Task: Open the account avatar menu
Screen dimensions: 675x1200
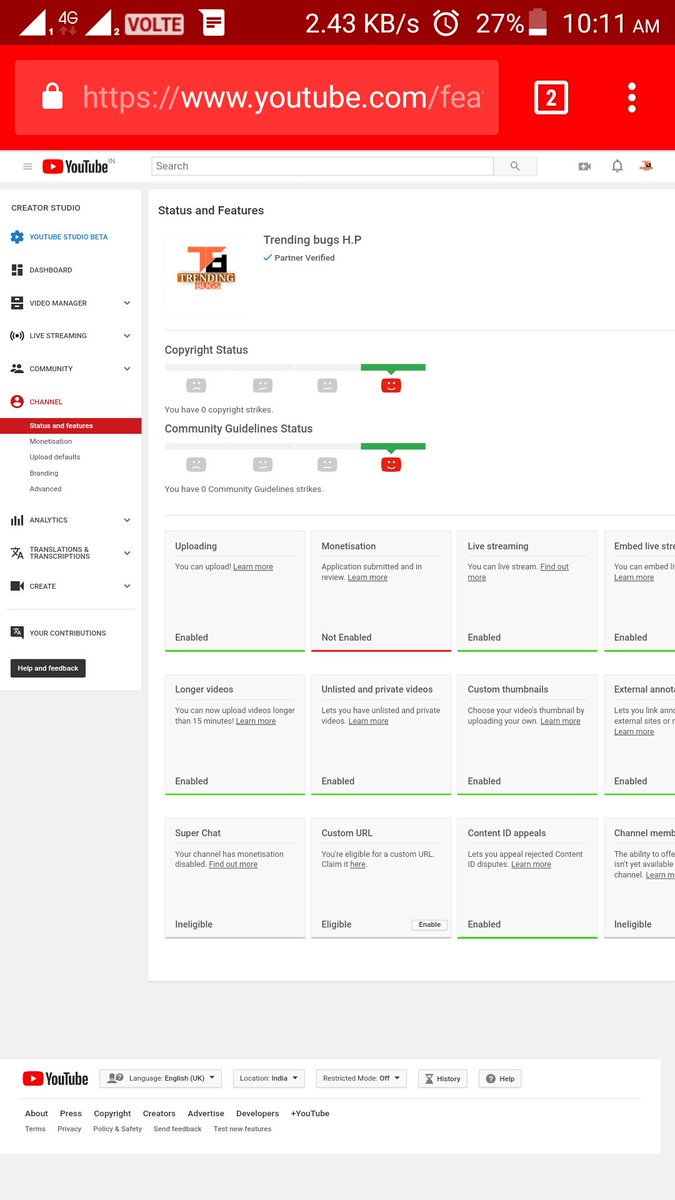Action: [x=646, y=166]
